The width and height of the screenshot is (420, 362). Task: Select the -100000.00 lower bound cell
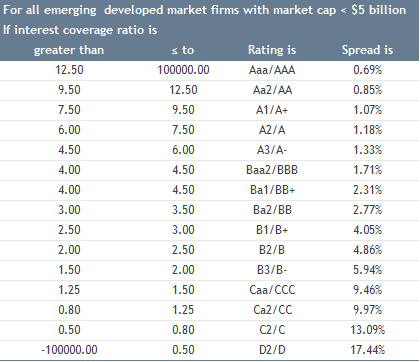click(x=69, y=350)
